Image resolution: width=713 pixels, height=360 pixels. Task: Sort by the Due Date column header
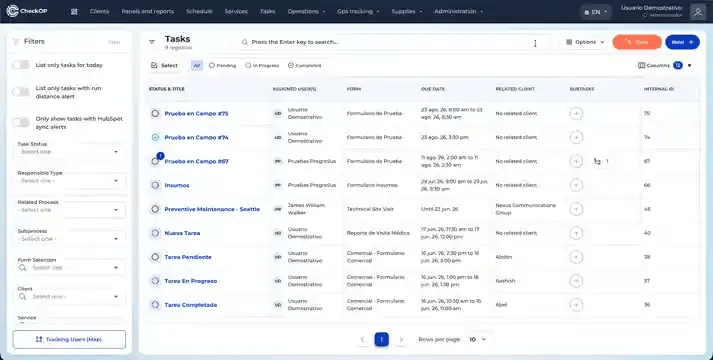point(433,89)
